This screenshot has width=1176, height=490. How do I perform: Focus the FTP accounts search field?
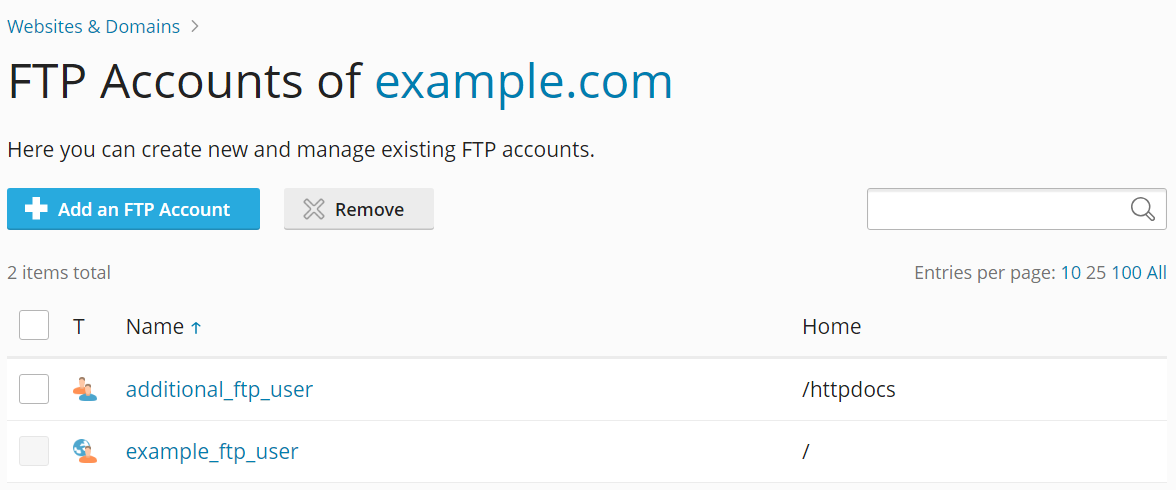pyautogui.click(x=997, y=209)
